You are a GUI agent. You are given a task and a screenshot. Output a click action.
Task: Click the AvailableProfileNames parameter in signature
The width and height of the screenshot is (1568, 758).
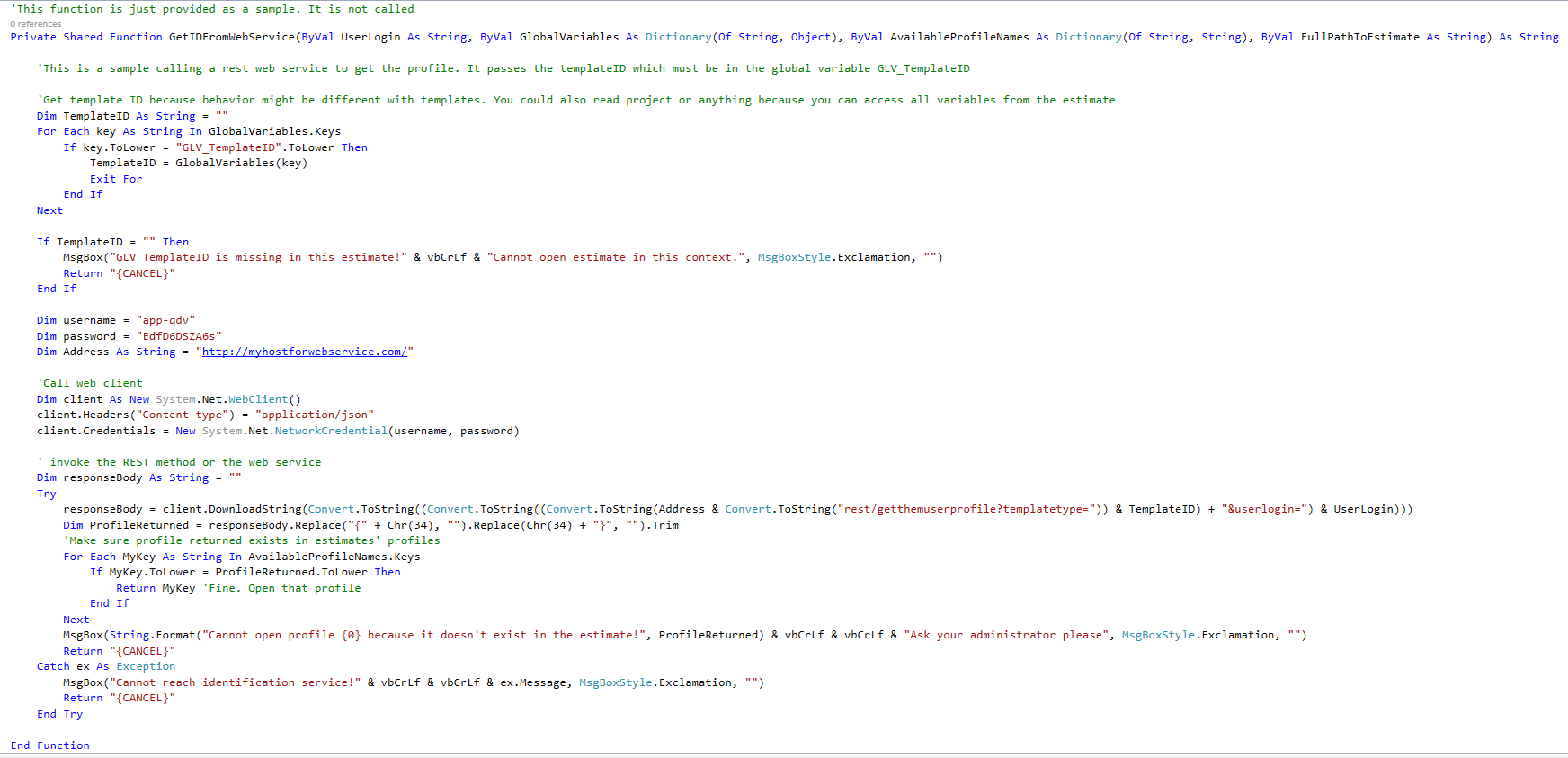(959, 37)
